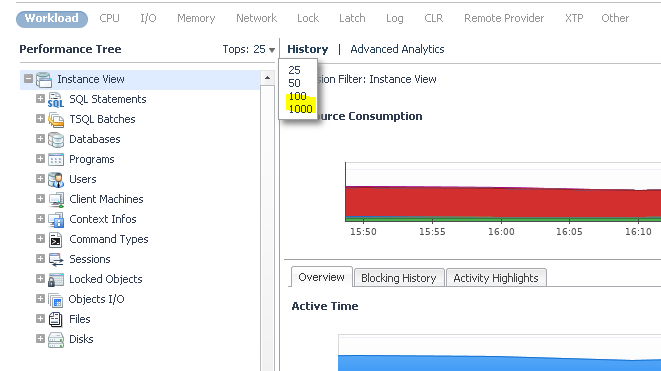The height and width of the screenshot is (371, 661).
Task: Click the Users icon in tree
Action: tap(56, 180)
